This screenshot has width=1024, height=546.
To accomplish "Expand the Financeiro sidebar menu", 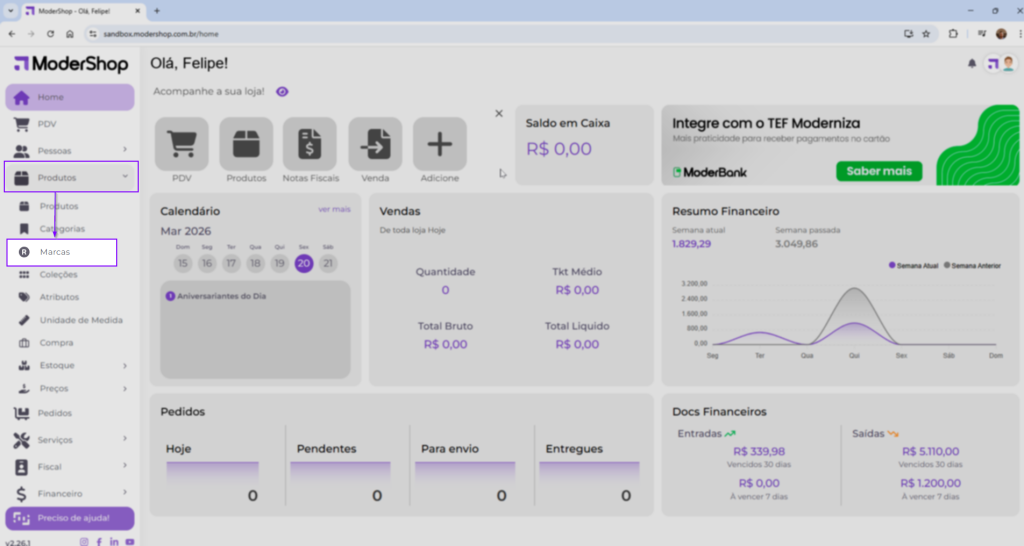I will click(124, 493).
